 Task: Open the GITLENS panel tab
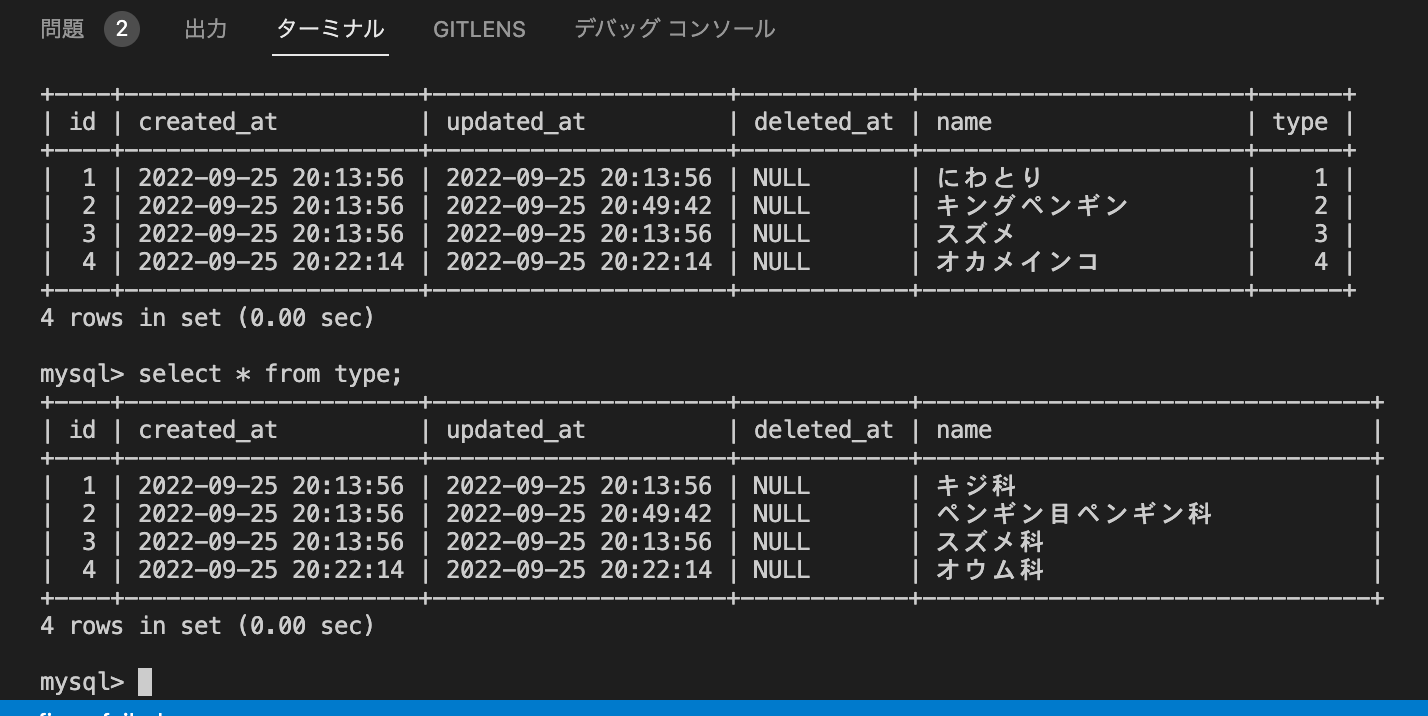(479, 29)
